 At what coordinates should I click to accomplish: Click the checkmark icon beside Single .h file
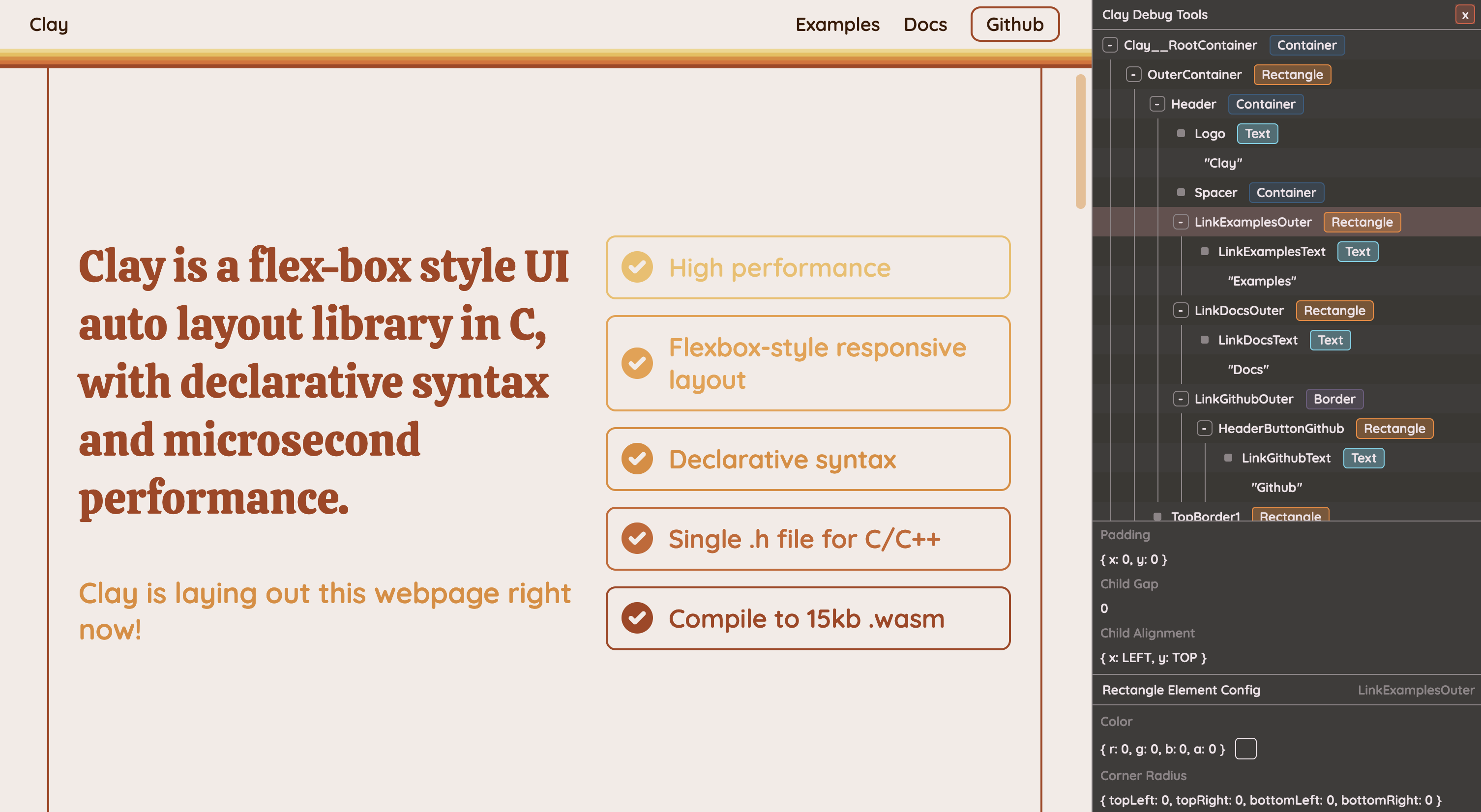[x=637, y=538]
